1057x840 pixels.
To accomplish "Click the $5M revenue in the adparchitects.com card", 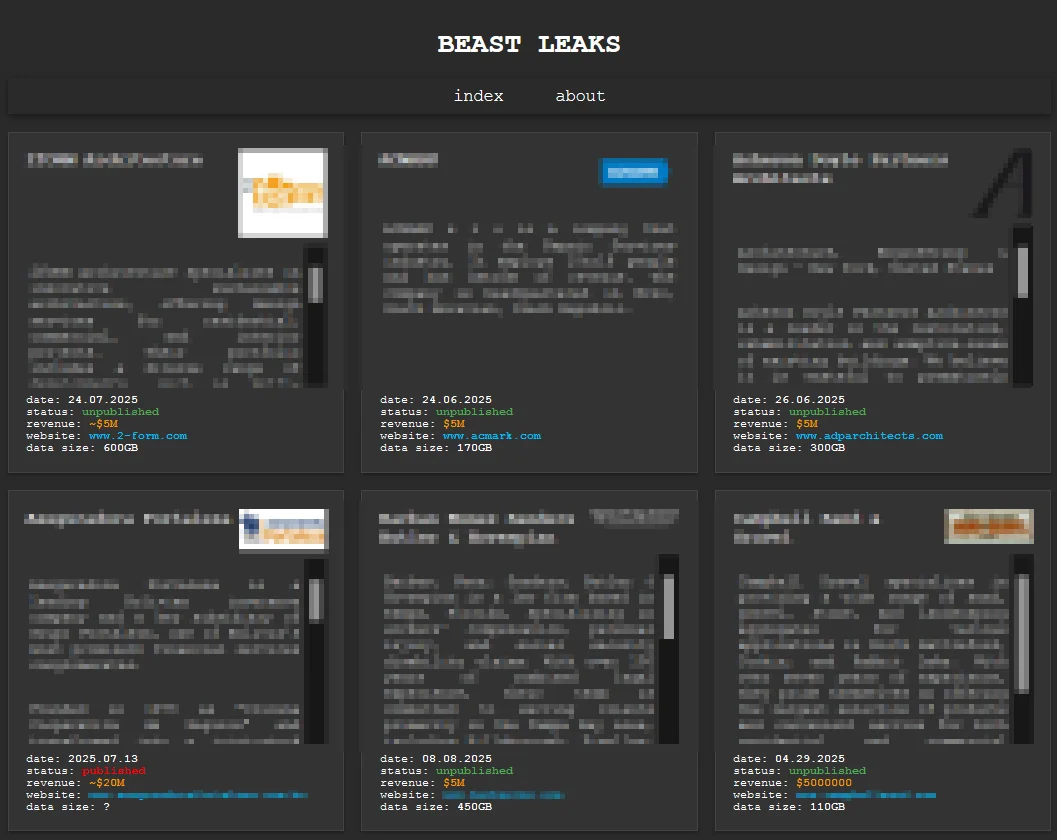I will 807,424.
